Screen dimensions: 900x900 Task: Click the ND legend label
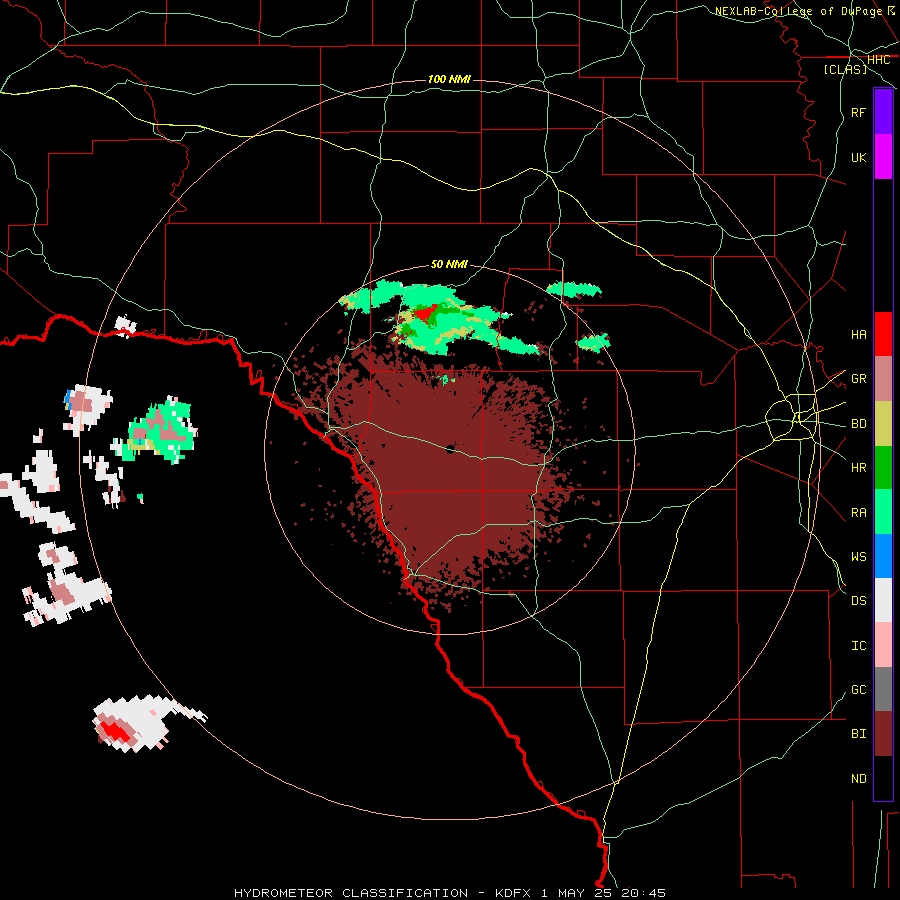858,779
